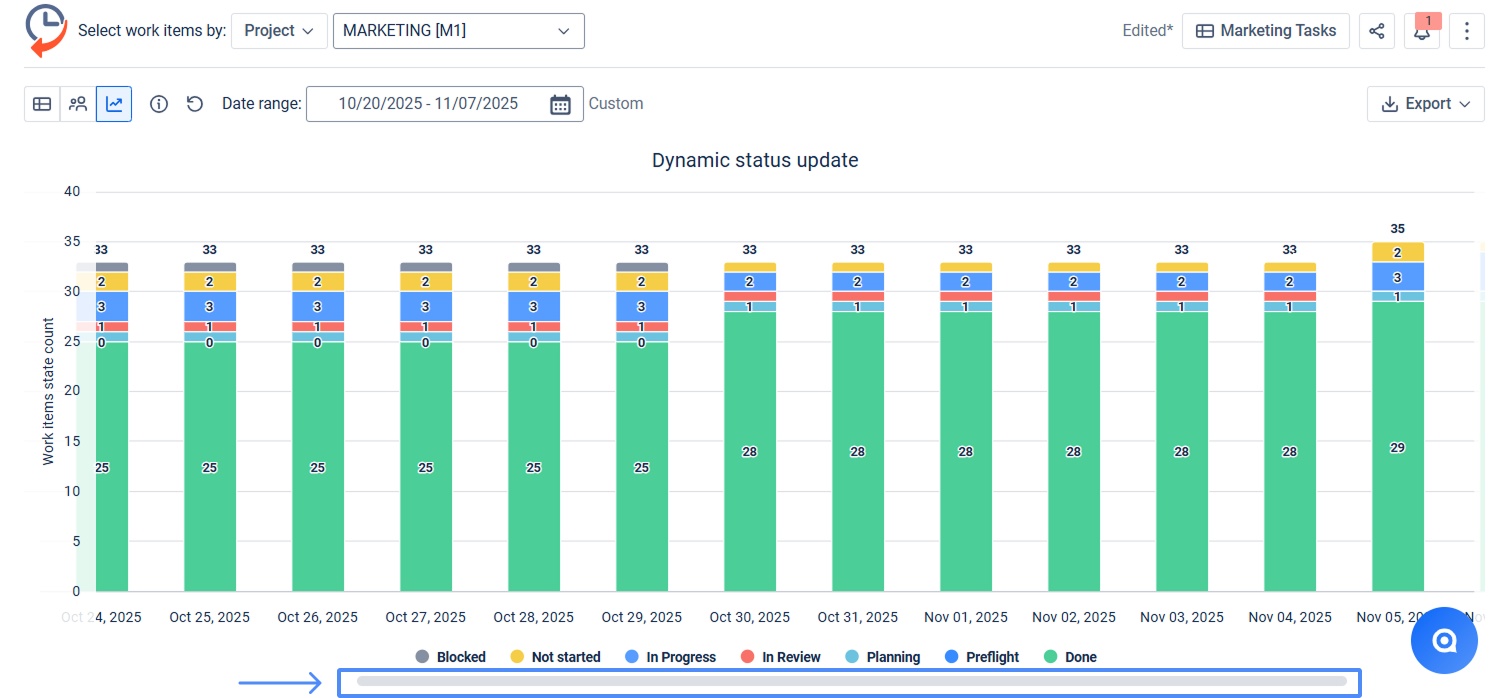This screenshot has height=698, width=1505.
Task: Click the clock logo icon
Action: coord(46,29)
